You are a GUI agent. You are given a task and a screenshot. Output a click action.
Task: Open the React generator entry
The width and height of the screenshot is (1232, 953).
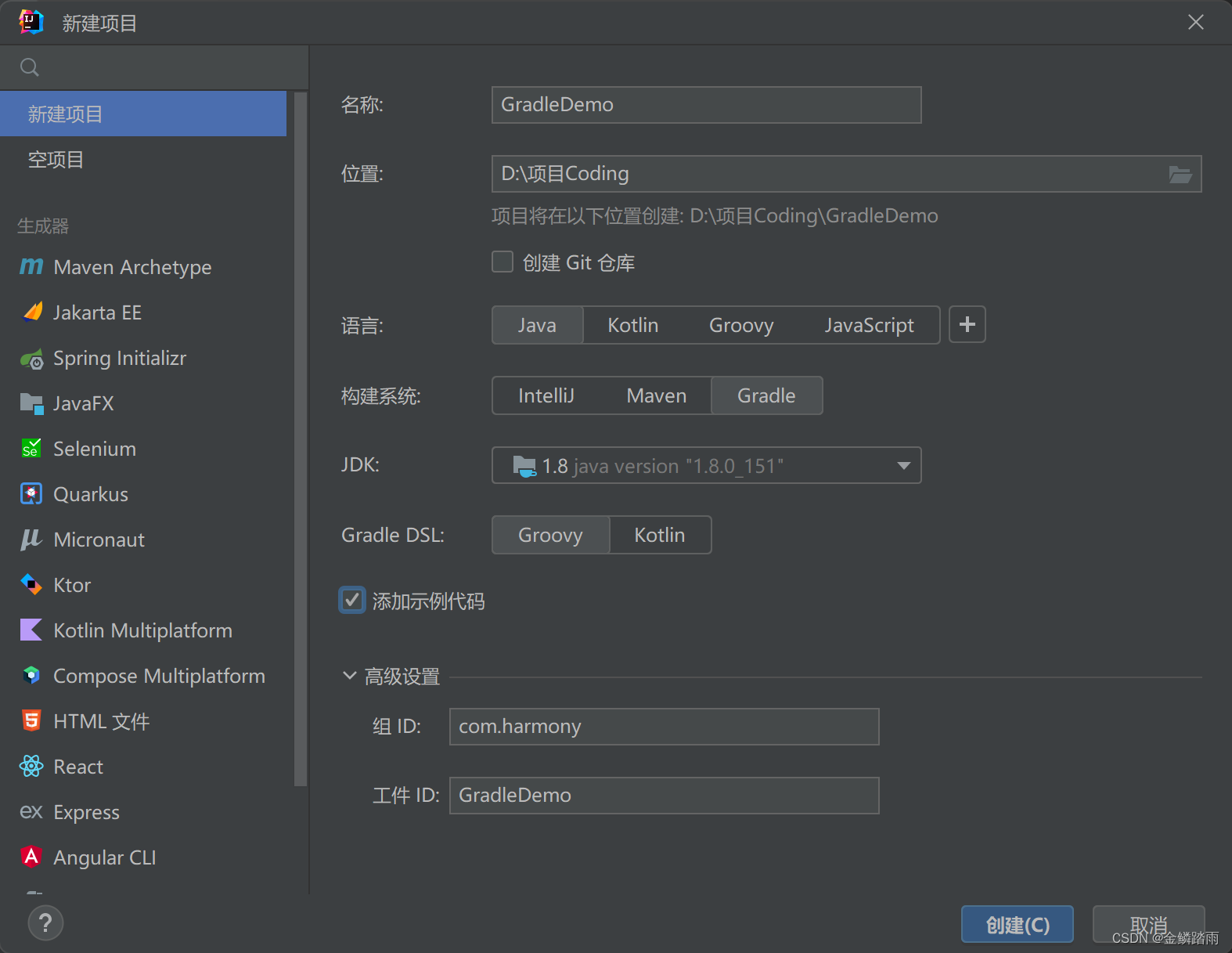point(143,767)
